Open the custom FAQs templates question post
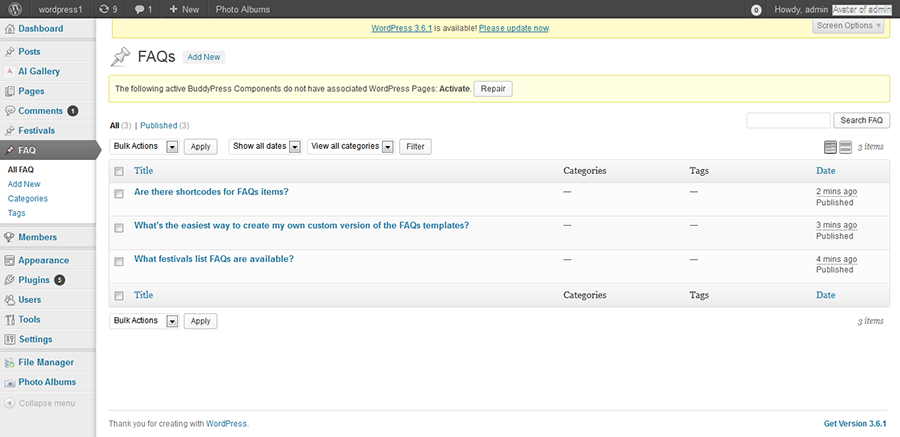 coord(301,226)
